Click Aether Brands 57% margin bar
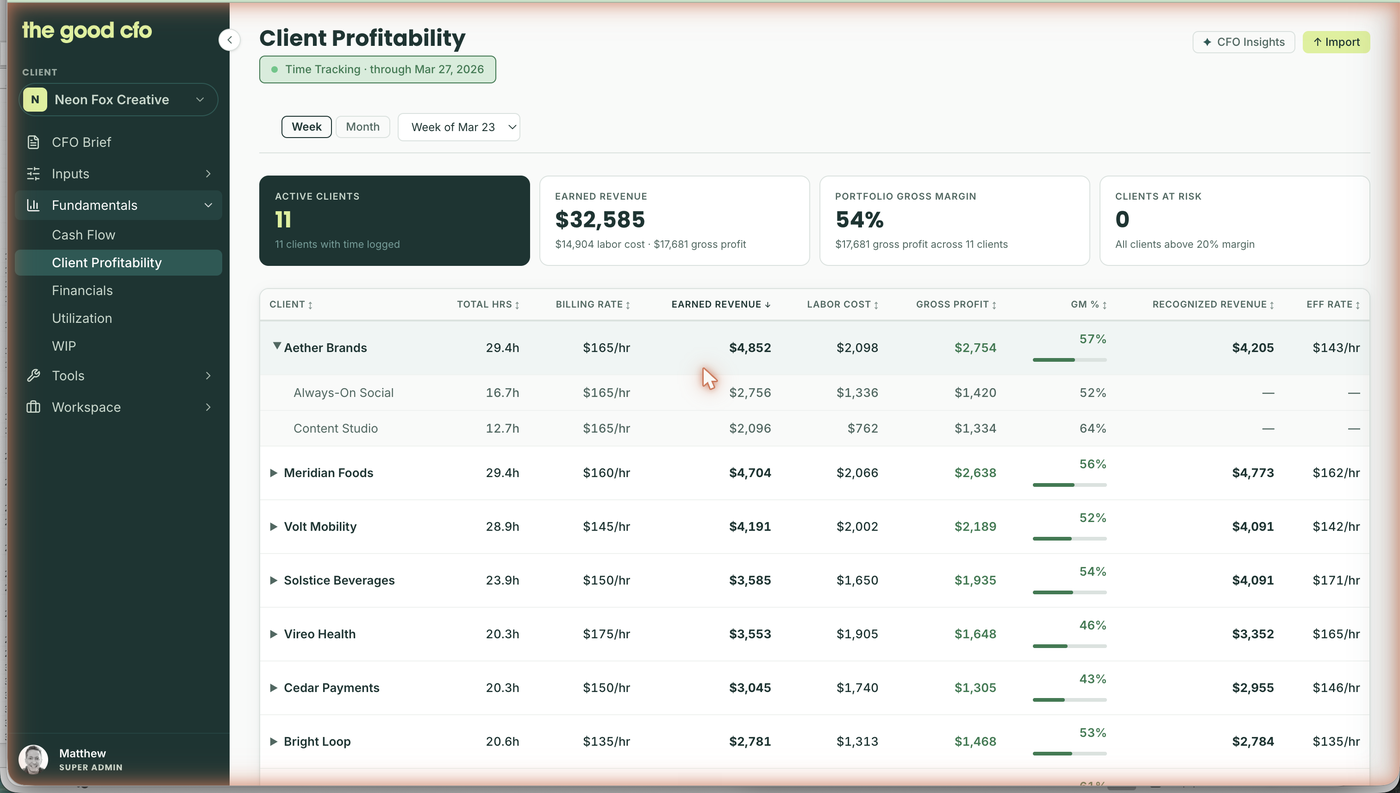Image resolution: width=1400 pixels, height=793 pixels. click(x=1069, y=359)
